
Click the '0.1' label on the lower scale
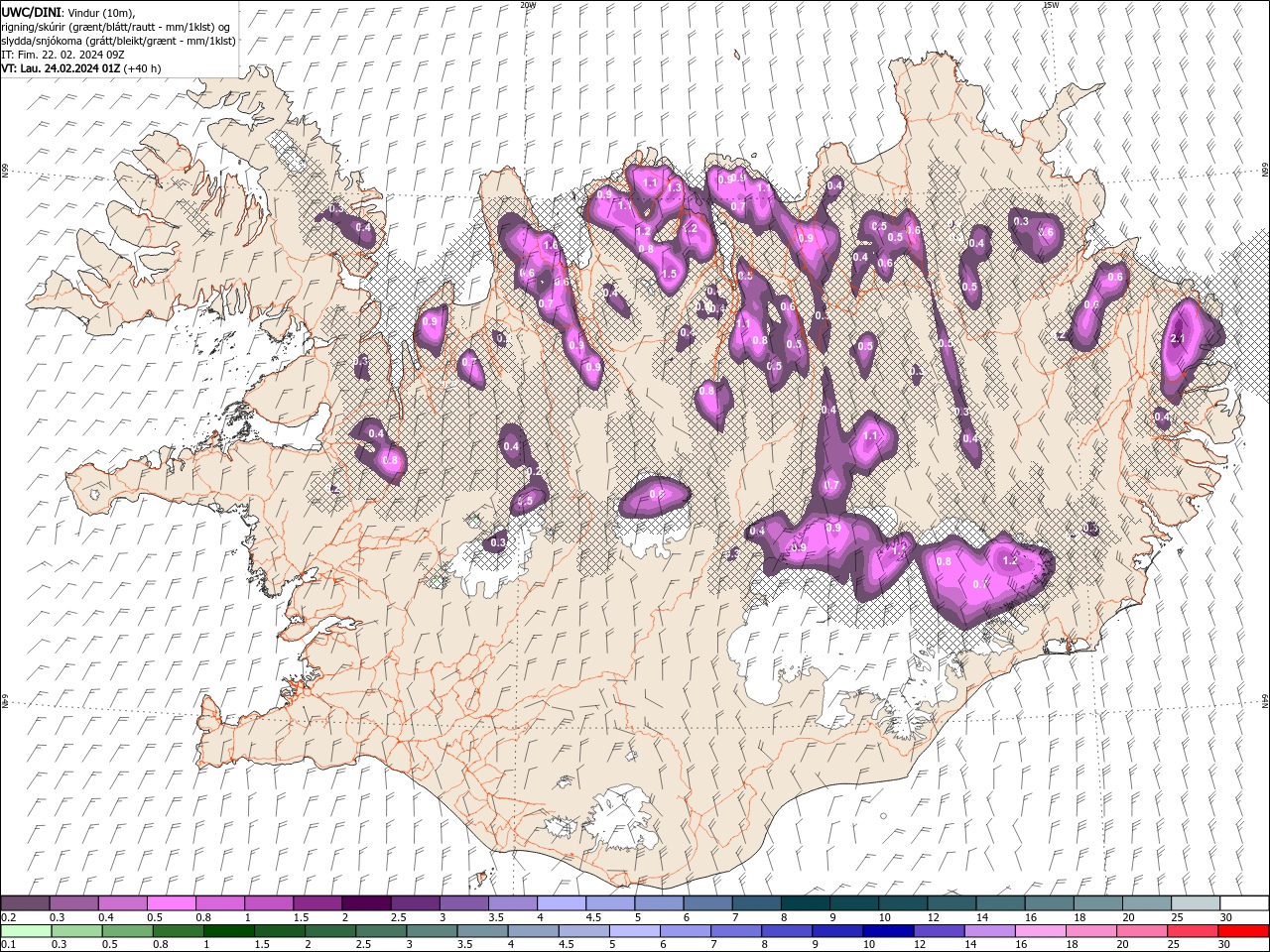(x=8, y=945)
